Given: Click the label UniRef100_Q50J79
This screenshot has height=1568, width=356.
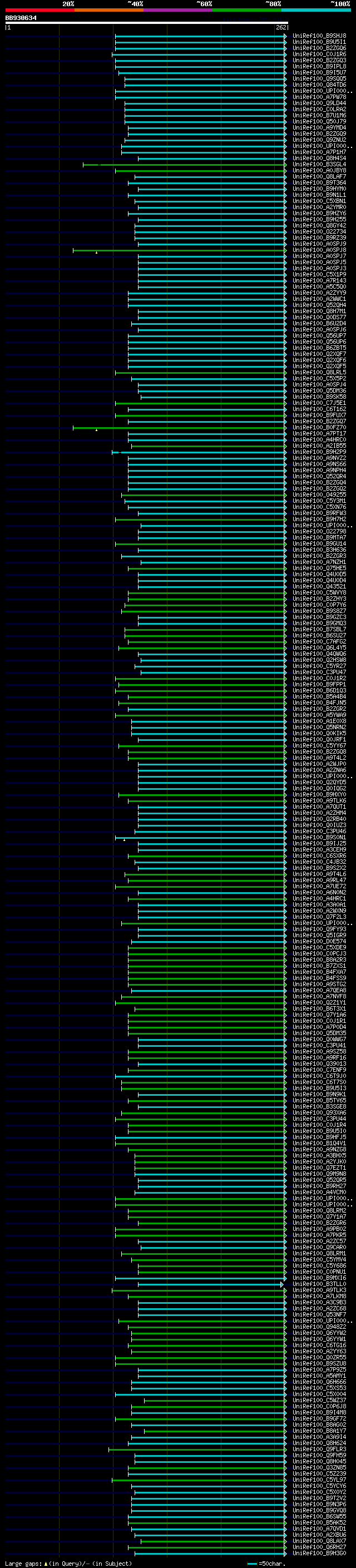Looking at the screenshot, I should click(x=319, y=121).
